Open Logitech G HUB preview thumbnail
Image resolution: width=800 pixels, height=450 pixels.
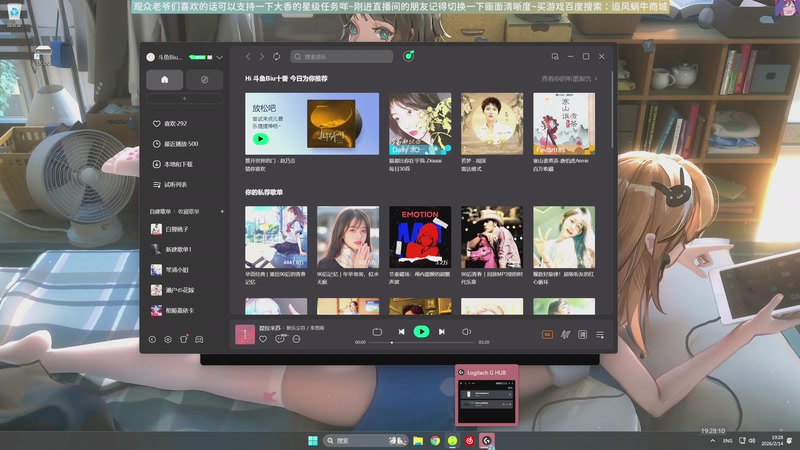[x=486, y=395]
